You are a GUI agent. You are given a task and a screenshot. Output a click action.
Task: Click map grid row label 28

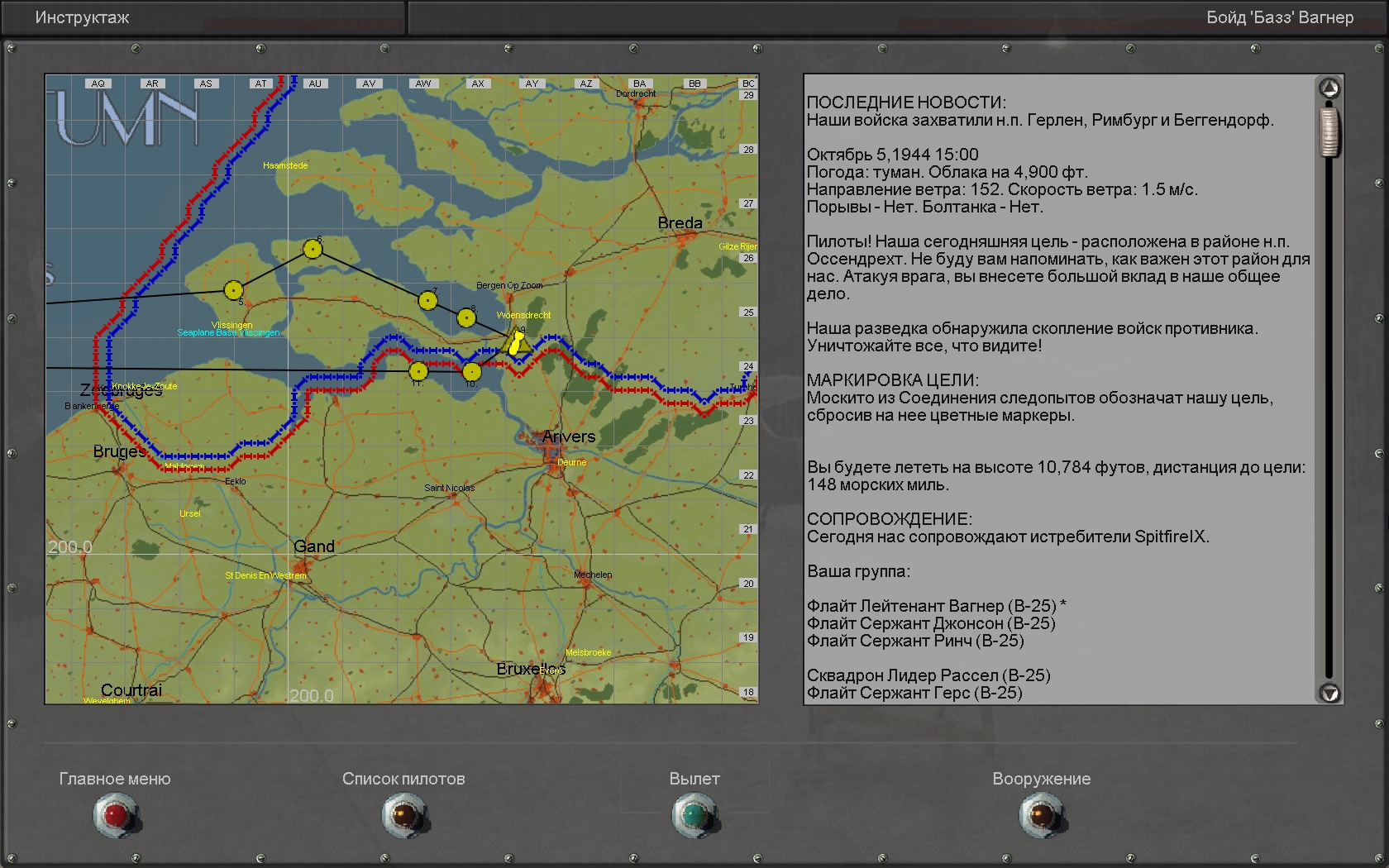748,150
